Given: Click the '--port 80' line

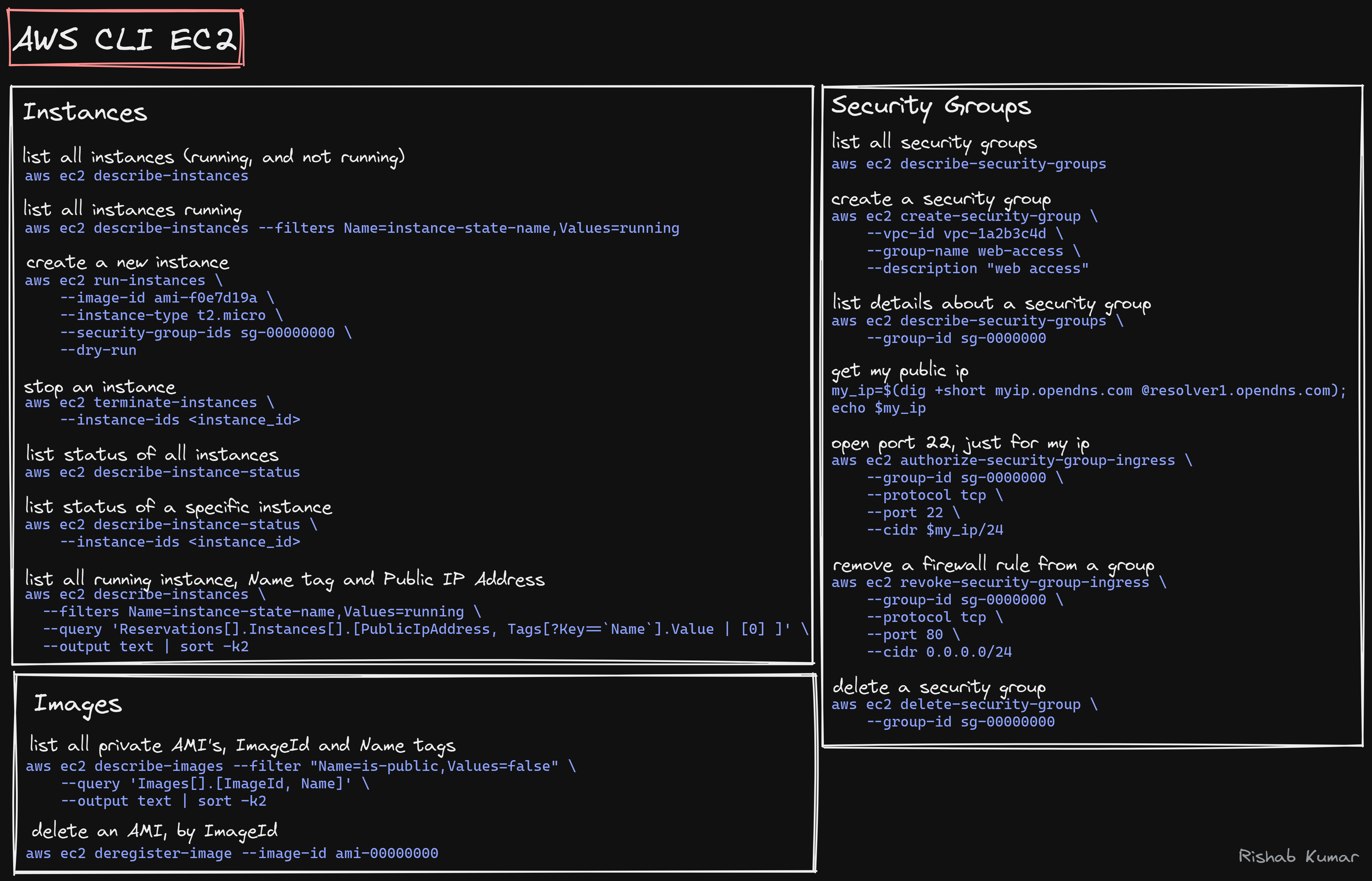Looking at the screenshot, I should 913,635.
